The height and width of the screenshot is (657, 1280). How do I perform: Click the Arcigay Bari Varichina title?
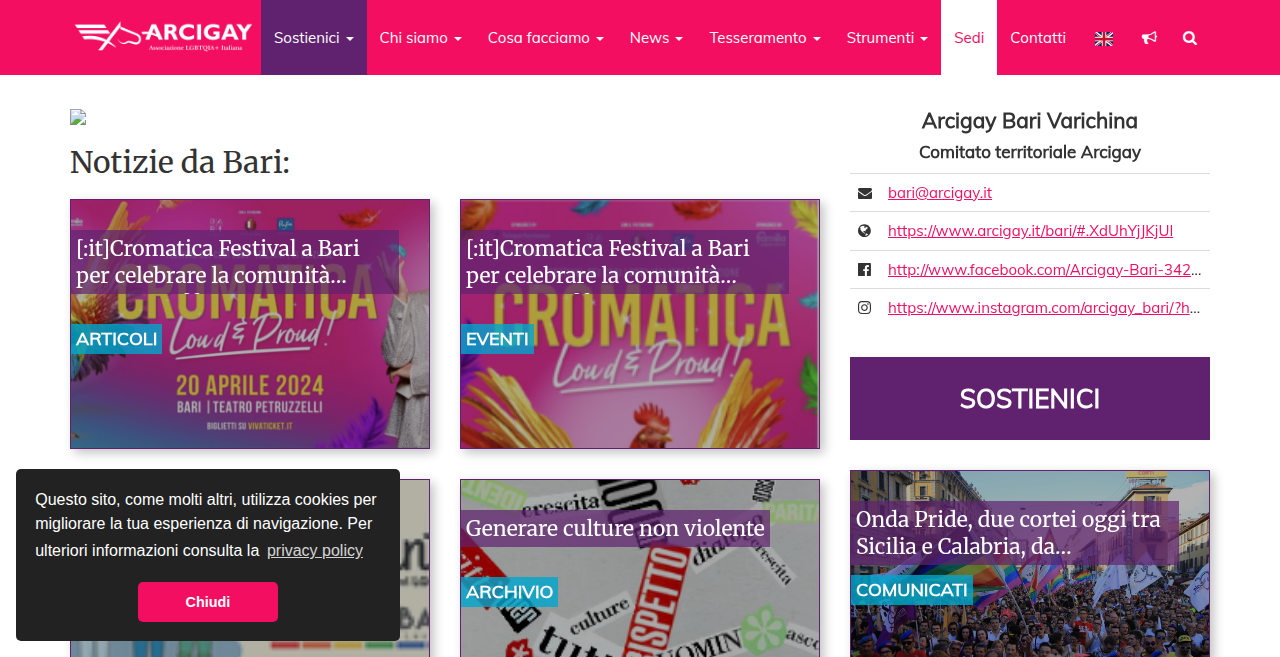tap(1030, 121)
